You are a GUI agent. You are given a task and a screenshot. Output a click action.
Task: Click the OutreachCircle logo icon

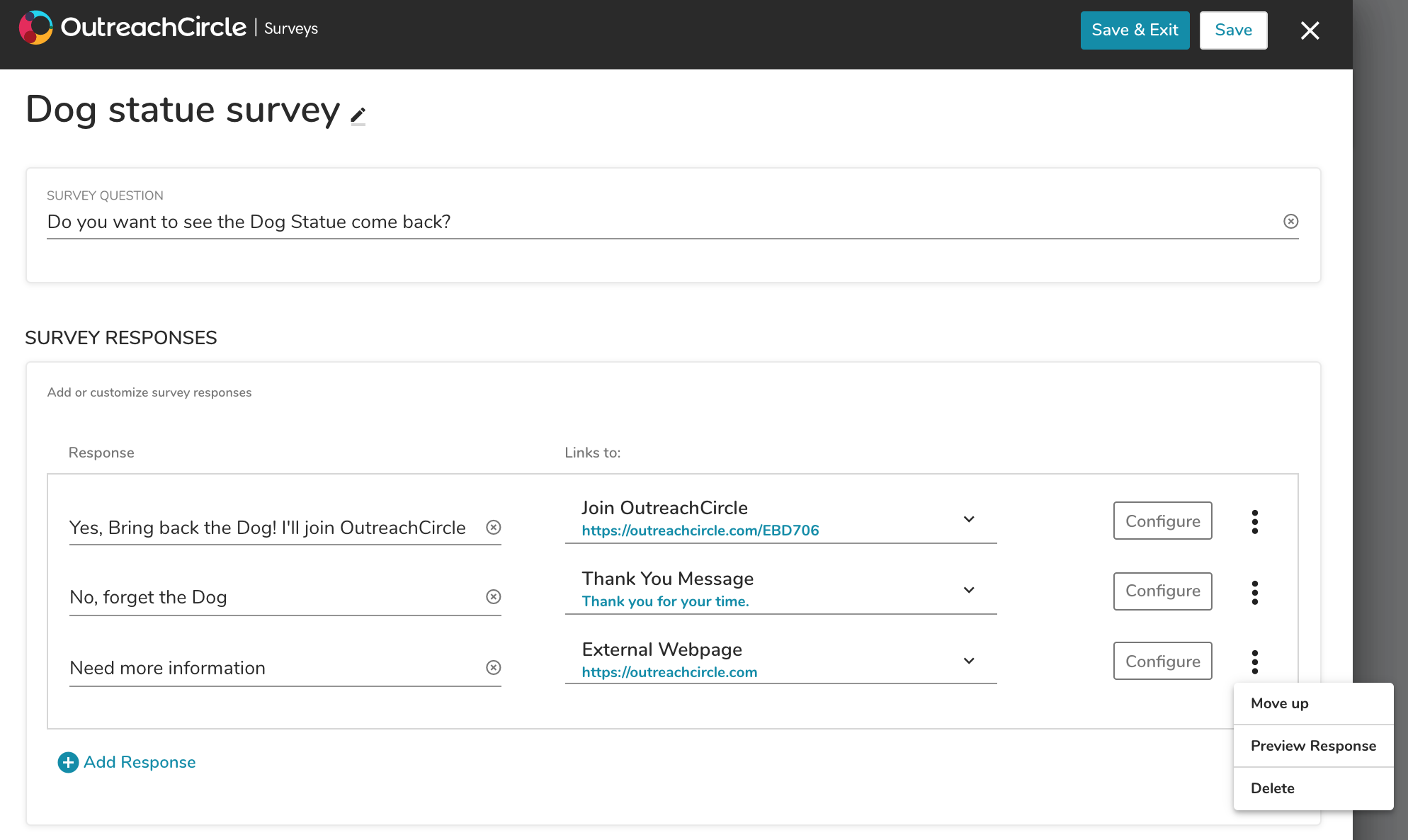[36, 28]
